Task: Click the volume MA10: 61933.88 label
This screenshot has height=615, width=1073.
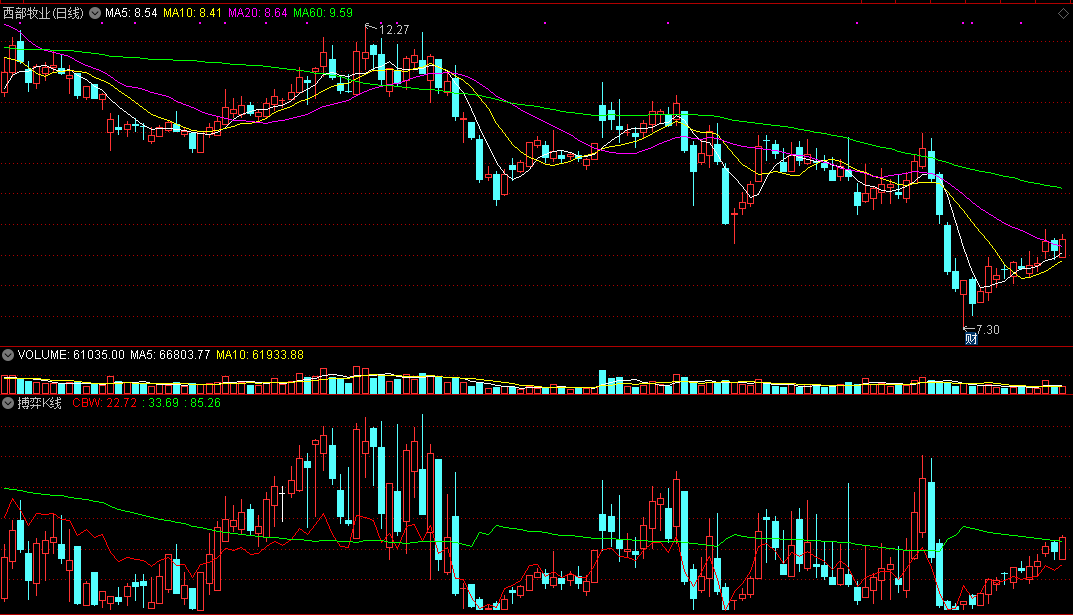Action: click(260, 355)
